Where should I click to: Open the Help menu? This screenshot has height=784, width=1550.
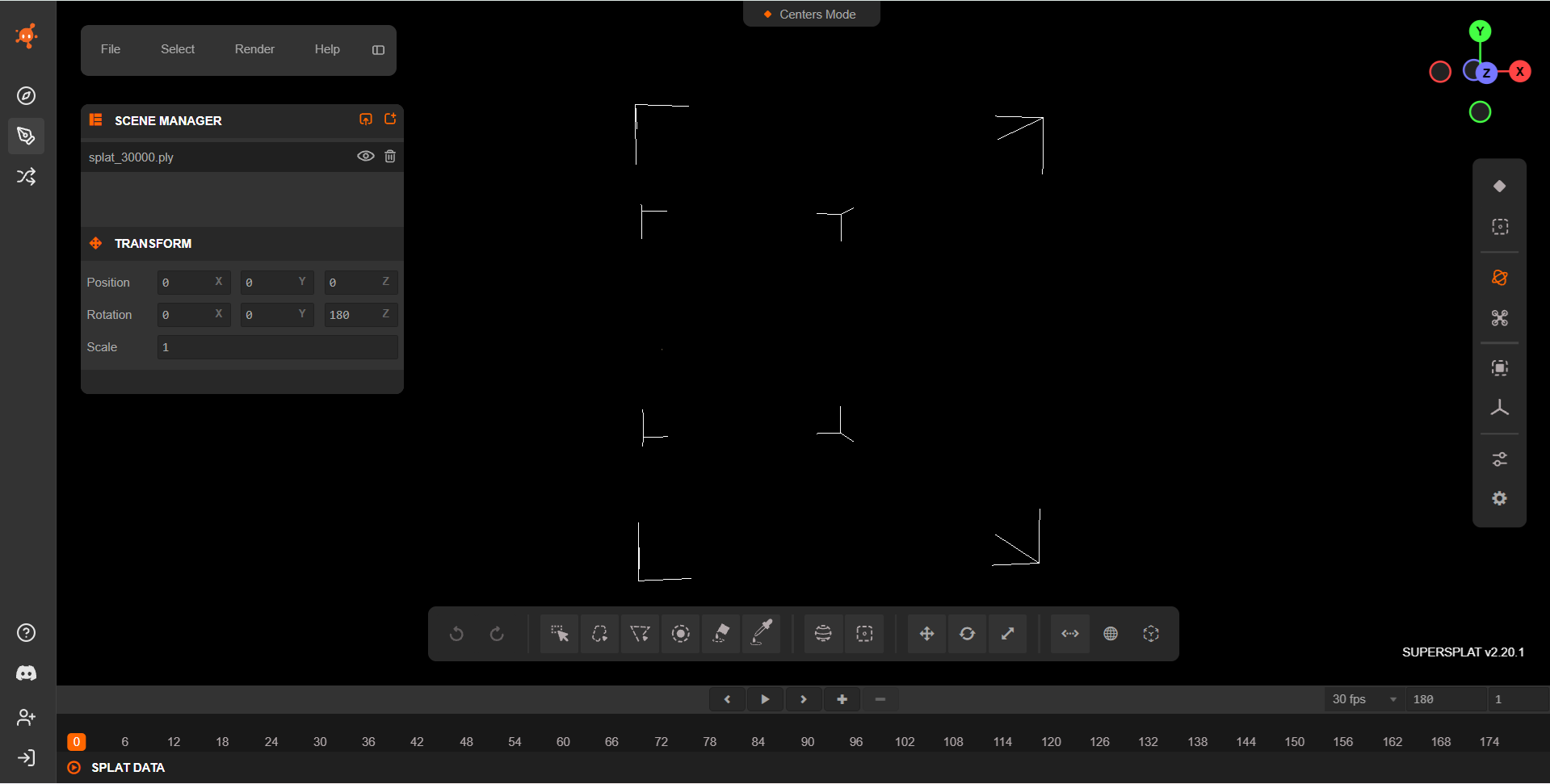point(327,49)
